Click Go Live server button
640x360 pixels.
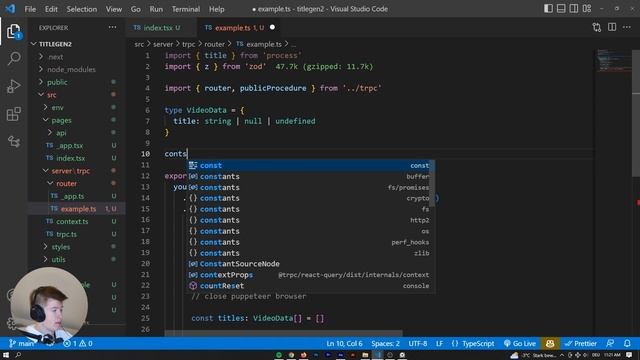tap(519, 343)
